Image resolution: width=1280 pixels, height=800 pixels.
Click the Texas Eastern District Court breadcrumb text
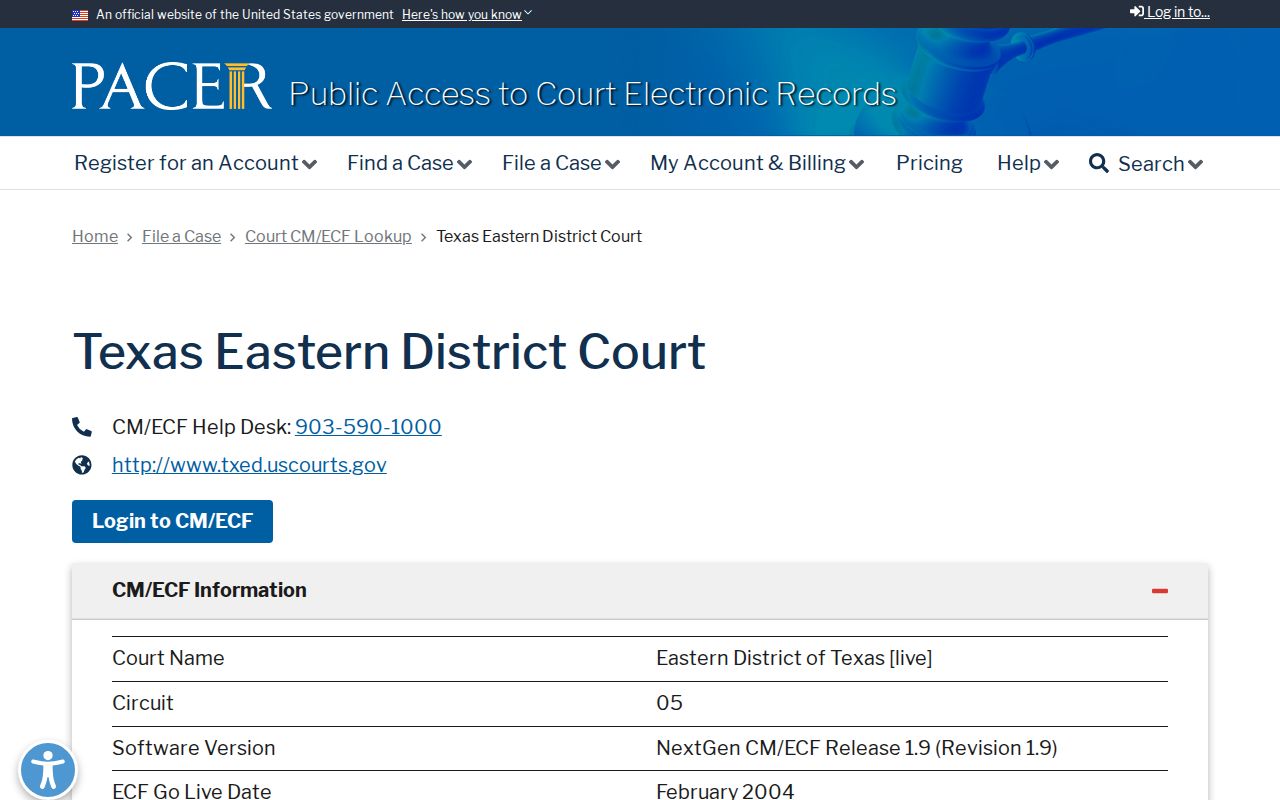point(539,236)
